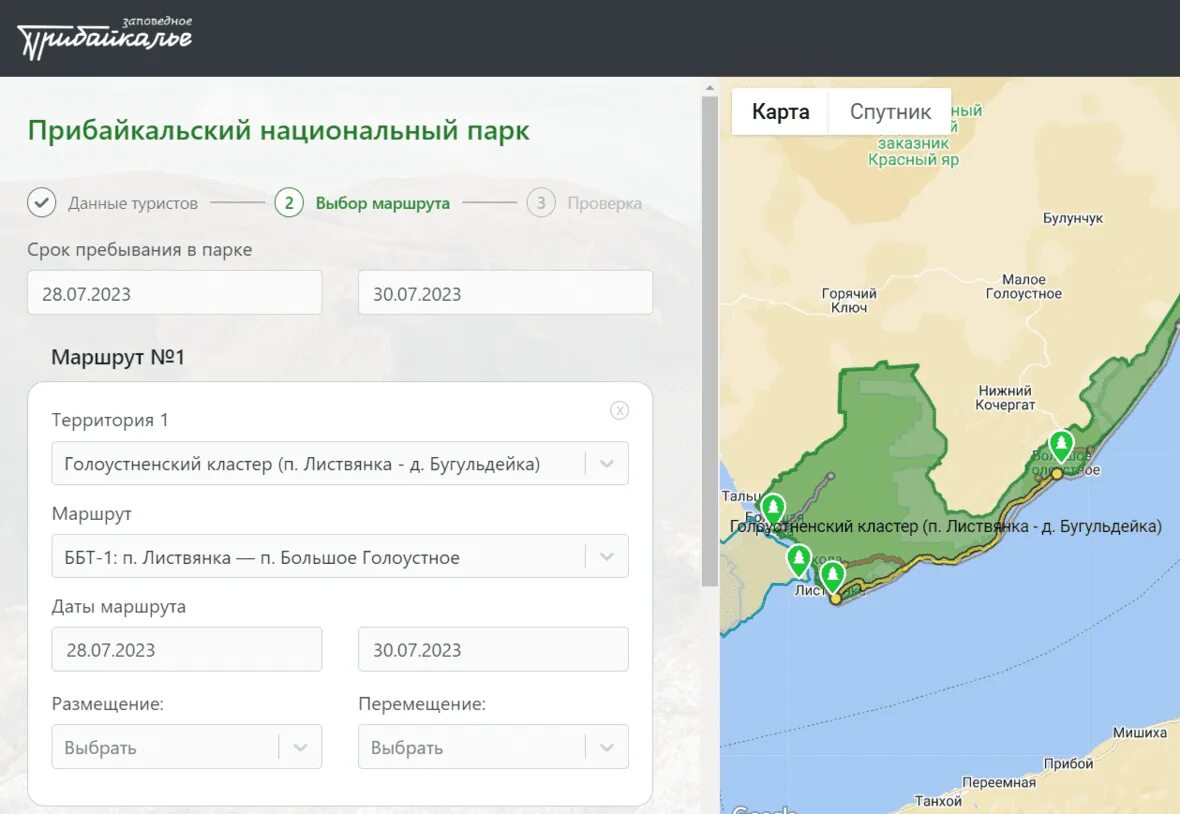Open the Перемещение dropdown
The image size is (1180, 814).
(493, 747)
